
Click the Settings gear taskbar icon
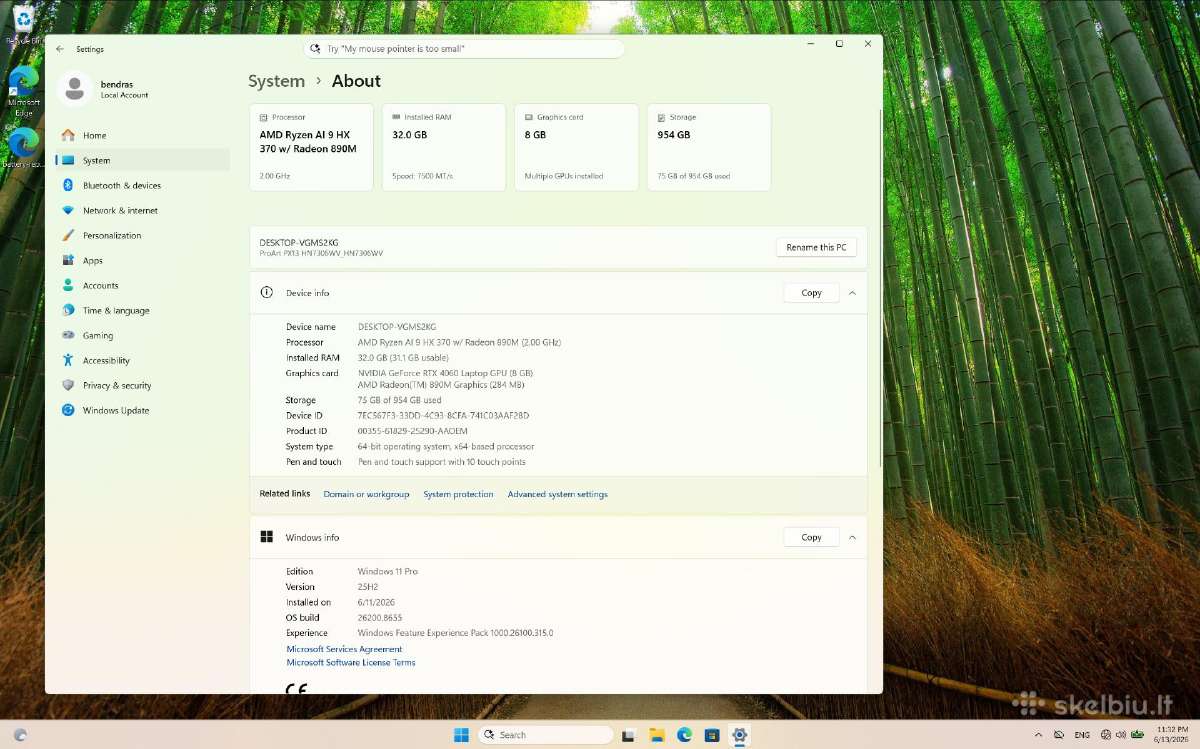[x=739, y=735]
